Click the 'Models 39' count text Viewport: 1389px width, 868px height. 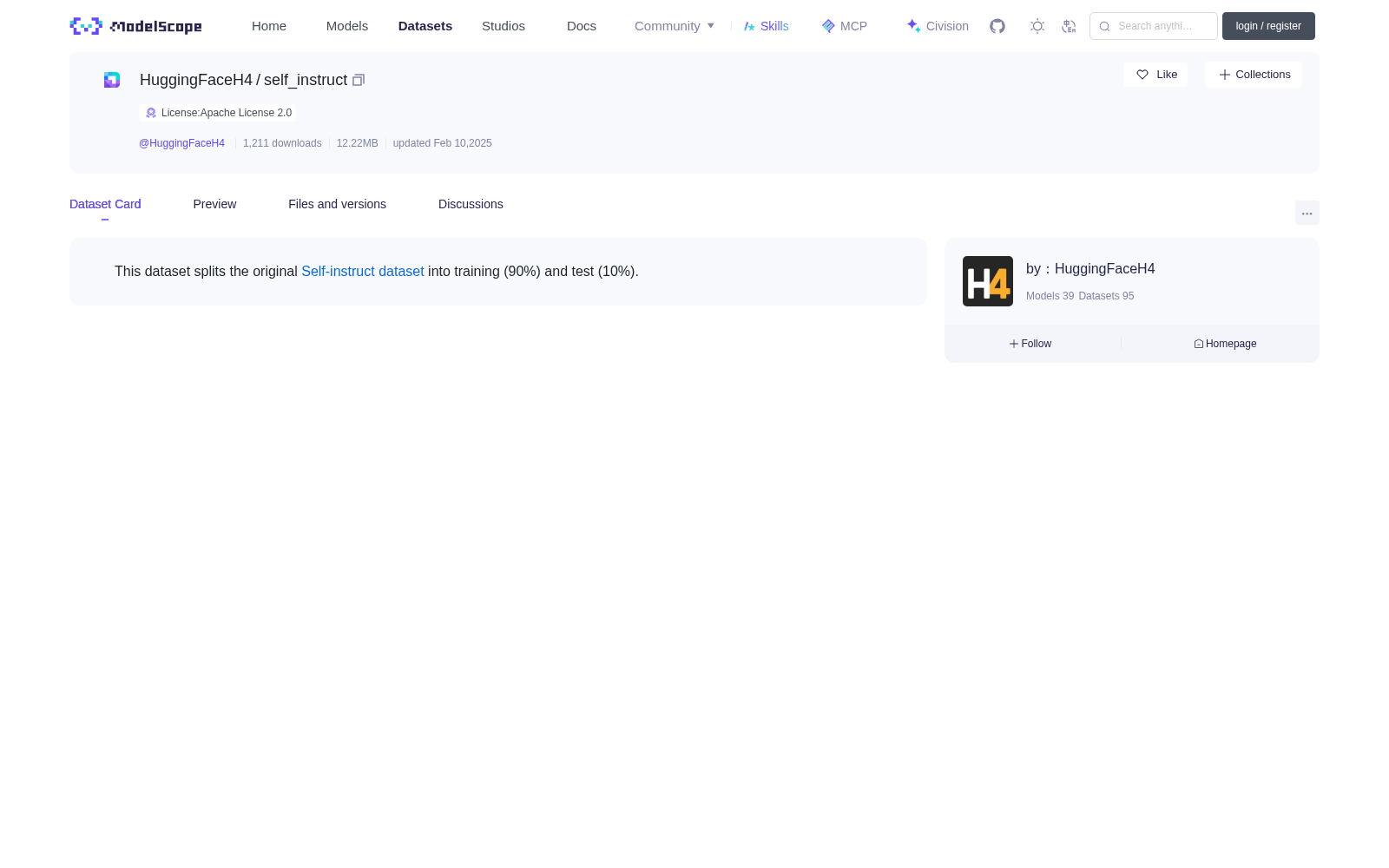point(1050,296)
